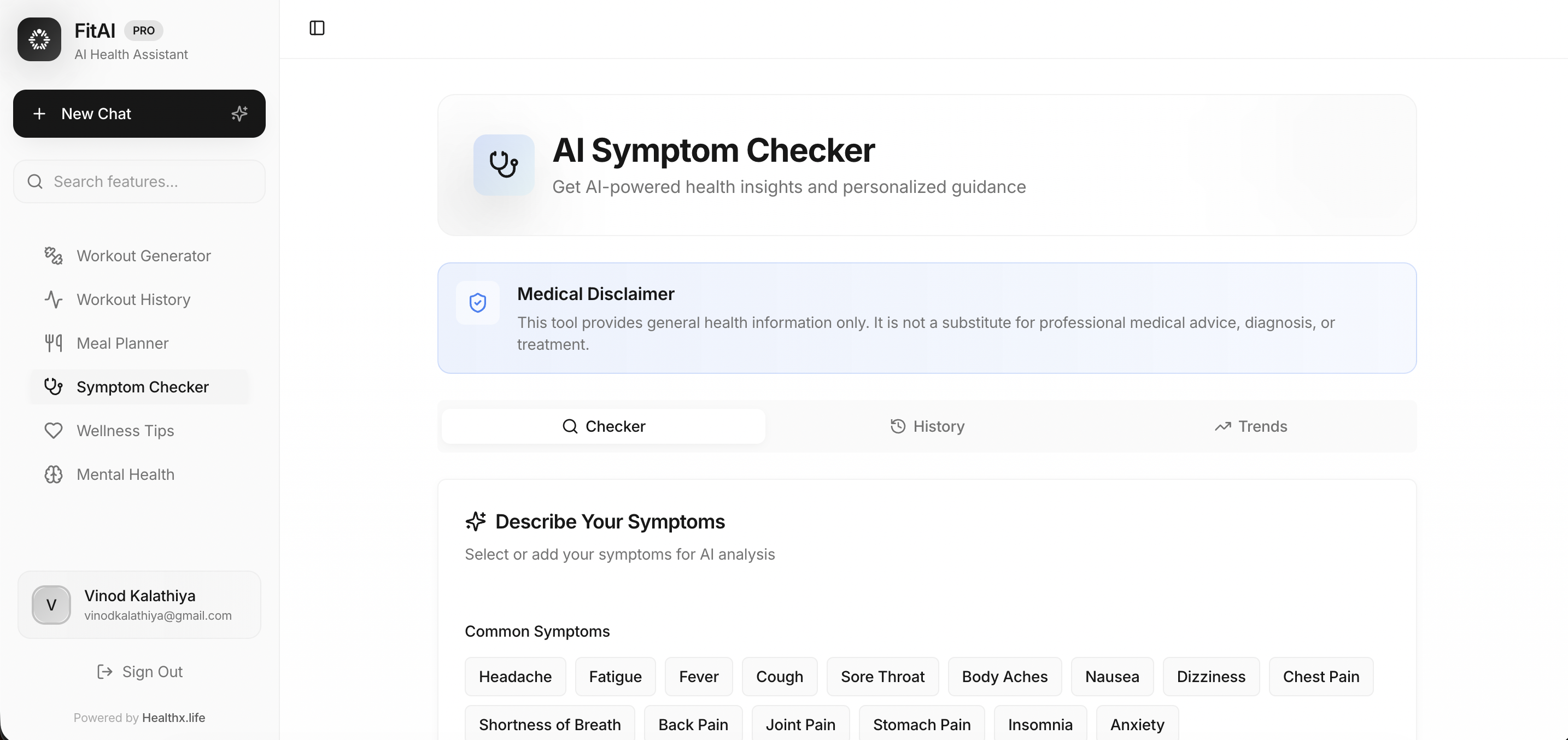Open Workout History in the sidebar
Screen dimensions: 1568x740
[x=133, y=299]
